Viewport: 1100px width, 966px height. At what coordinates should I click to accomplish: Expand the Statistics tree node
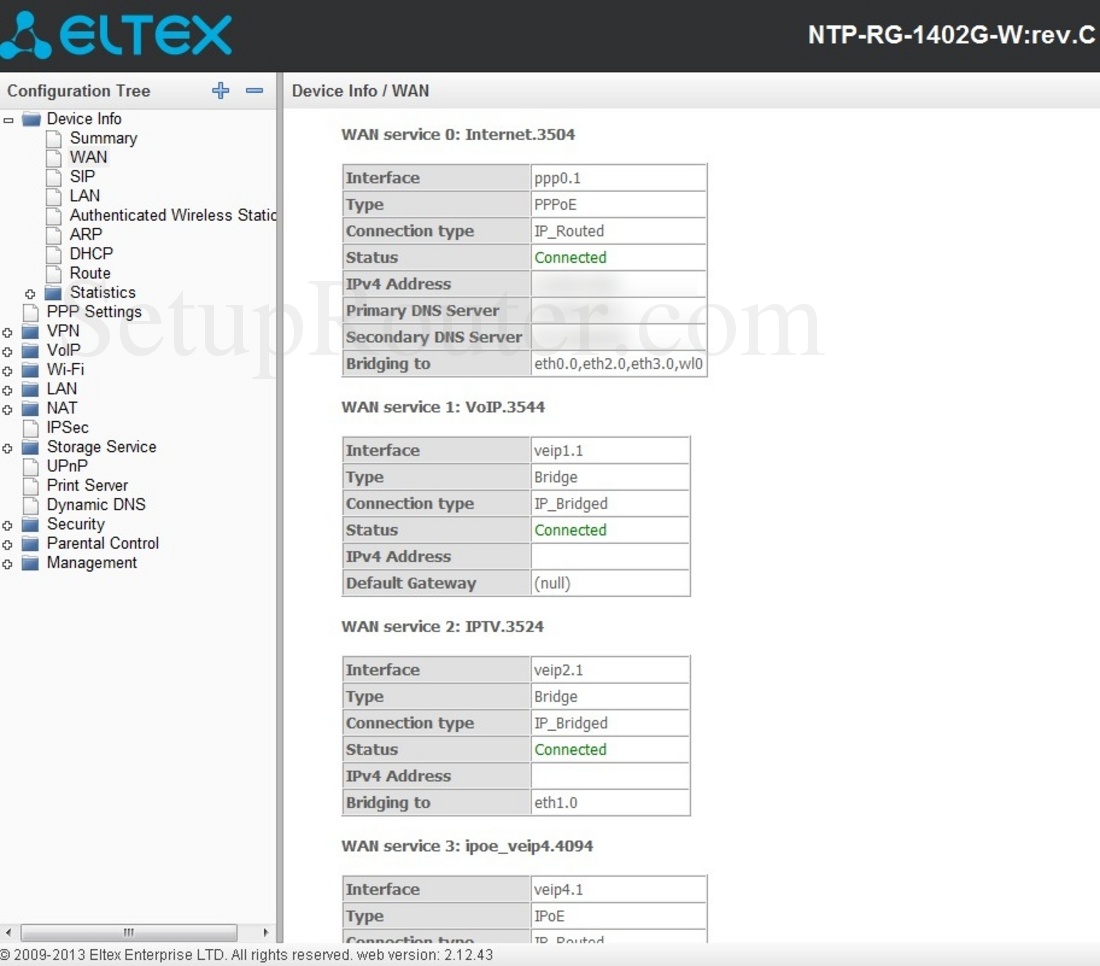pyautogui.click(x=30, y=294)
